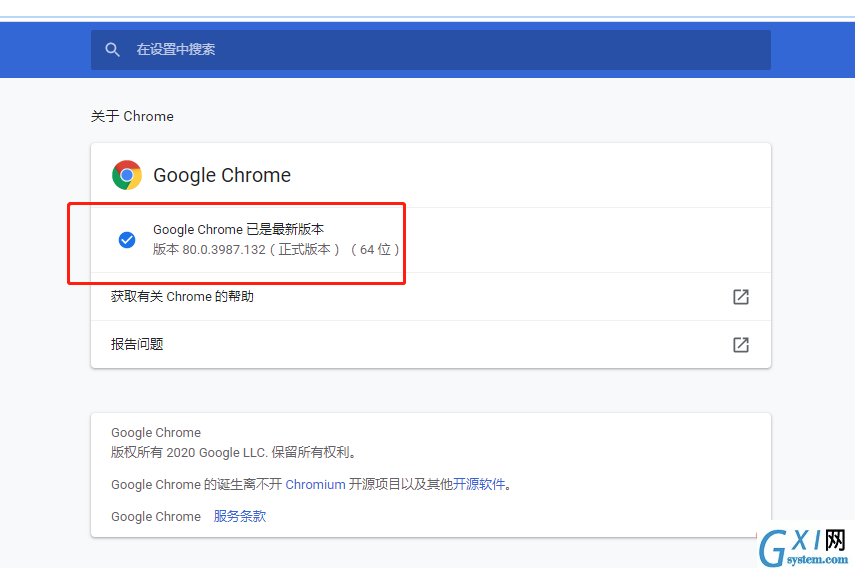Viewport: 855px width, 568px height.
Task: Click the Google Chrome logo icon
Action: pyautogui.click(x=127, y=175)
